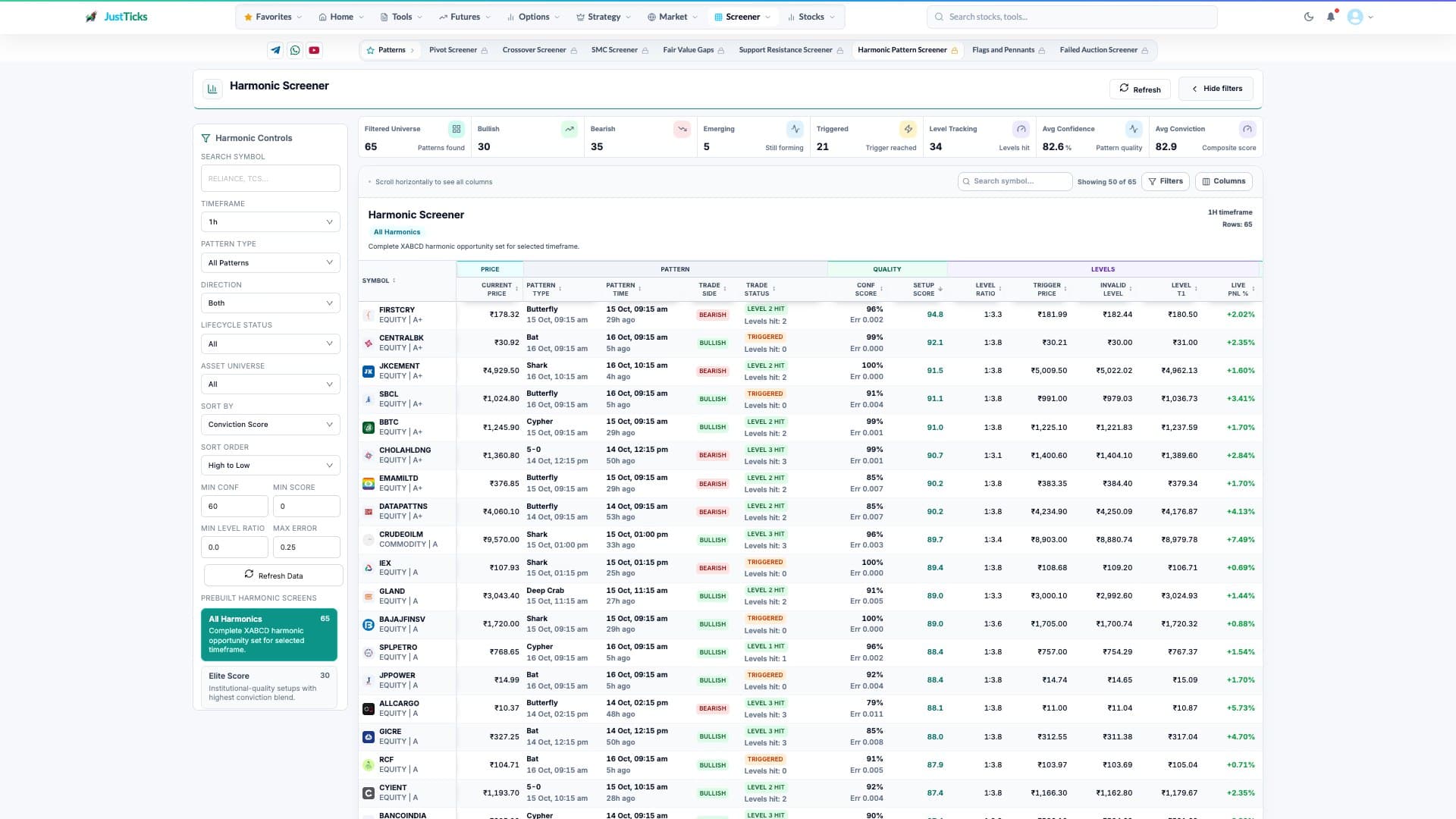Click the Hide filters button
Screen dimensions: 1456x819
pos(1216,89)
